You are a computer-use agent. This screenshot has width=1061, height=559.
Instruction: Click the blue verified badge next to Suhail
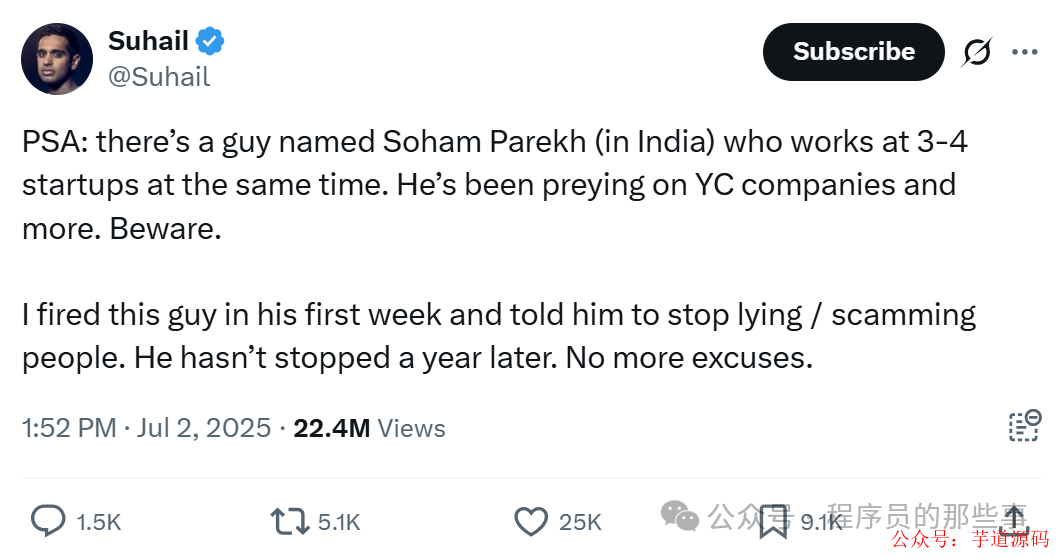(210, 41)
